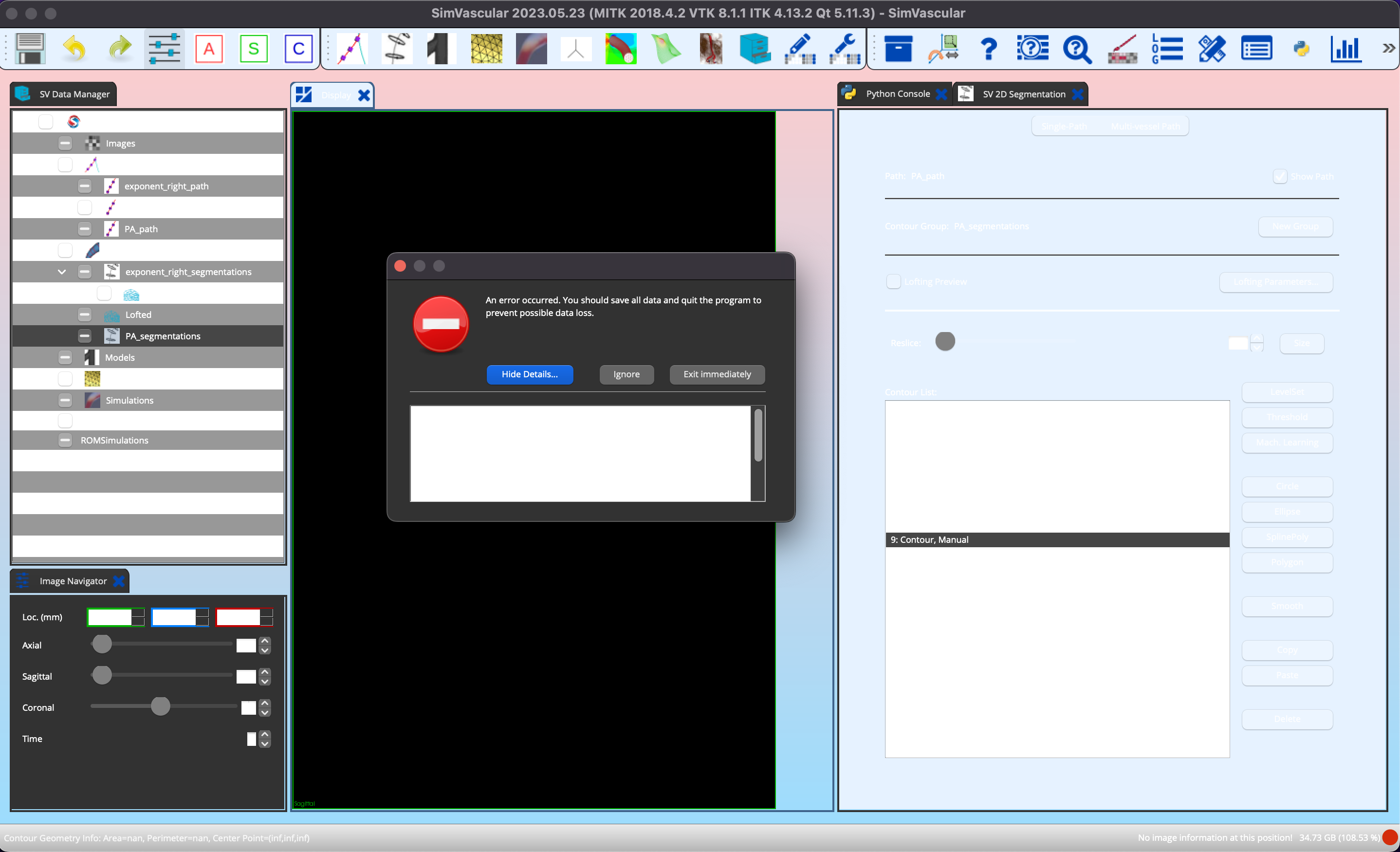
Task: Open the Meshing tool from the toolbar
Action: coord(486,48)
